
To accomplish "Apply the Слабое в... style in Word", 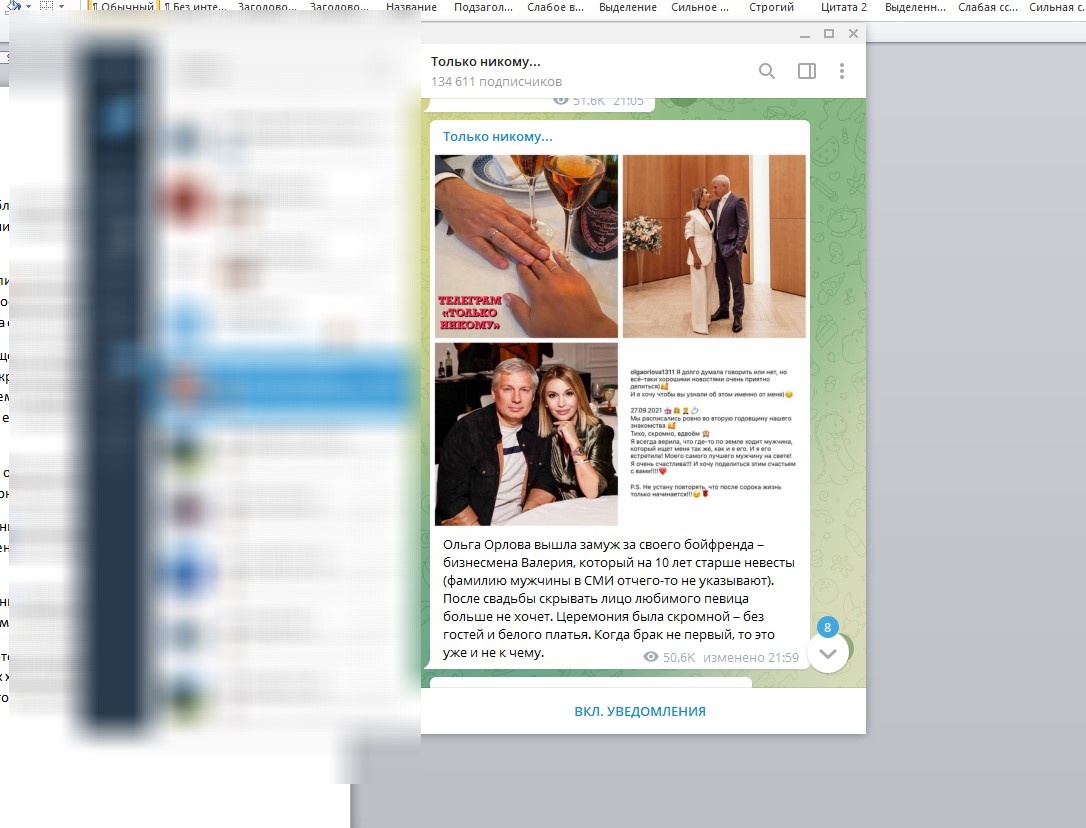I will tap(555, 7).
